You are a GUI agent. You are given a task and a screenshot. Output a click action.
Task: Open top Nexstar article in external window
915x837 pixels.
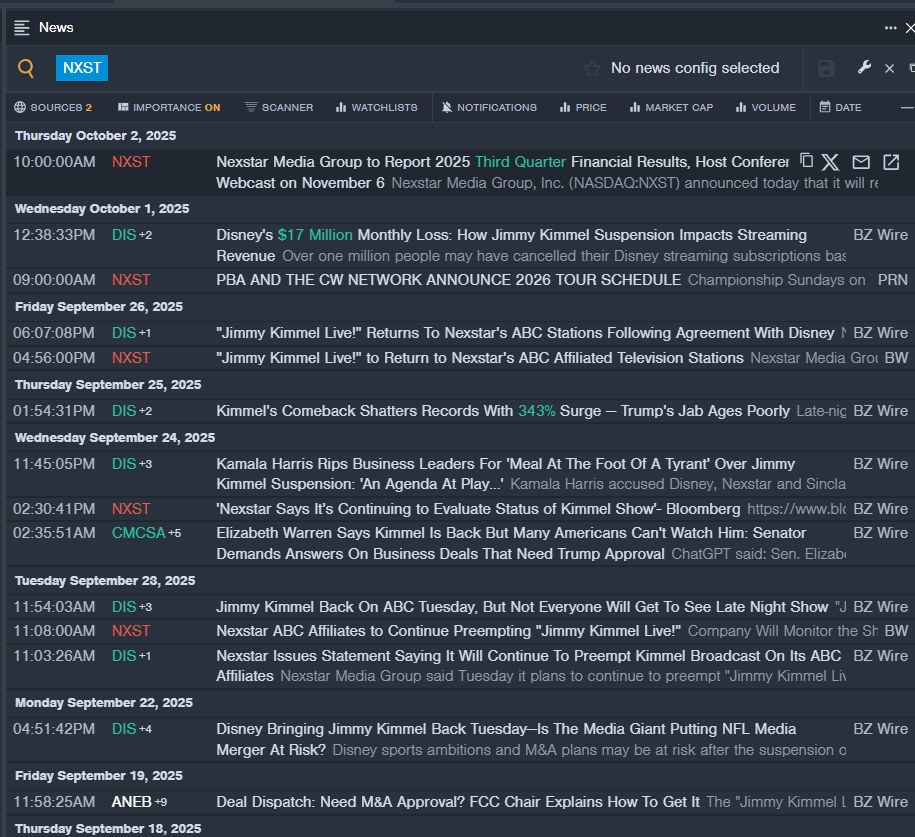pos(890,162)
